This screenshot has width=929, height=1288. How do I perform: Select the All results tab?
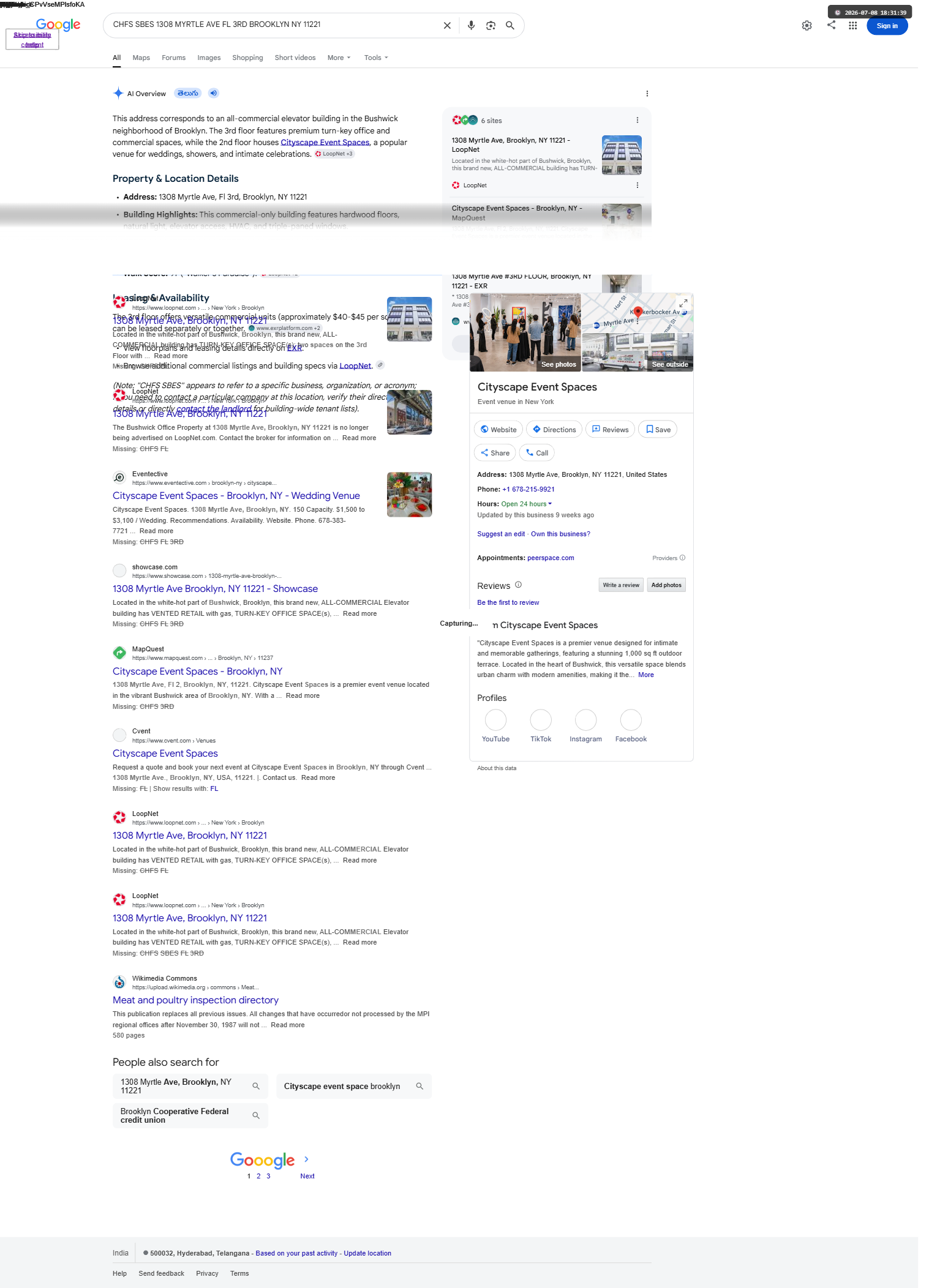116,58
